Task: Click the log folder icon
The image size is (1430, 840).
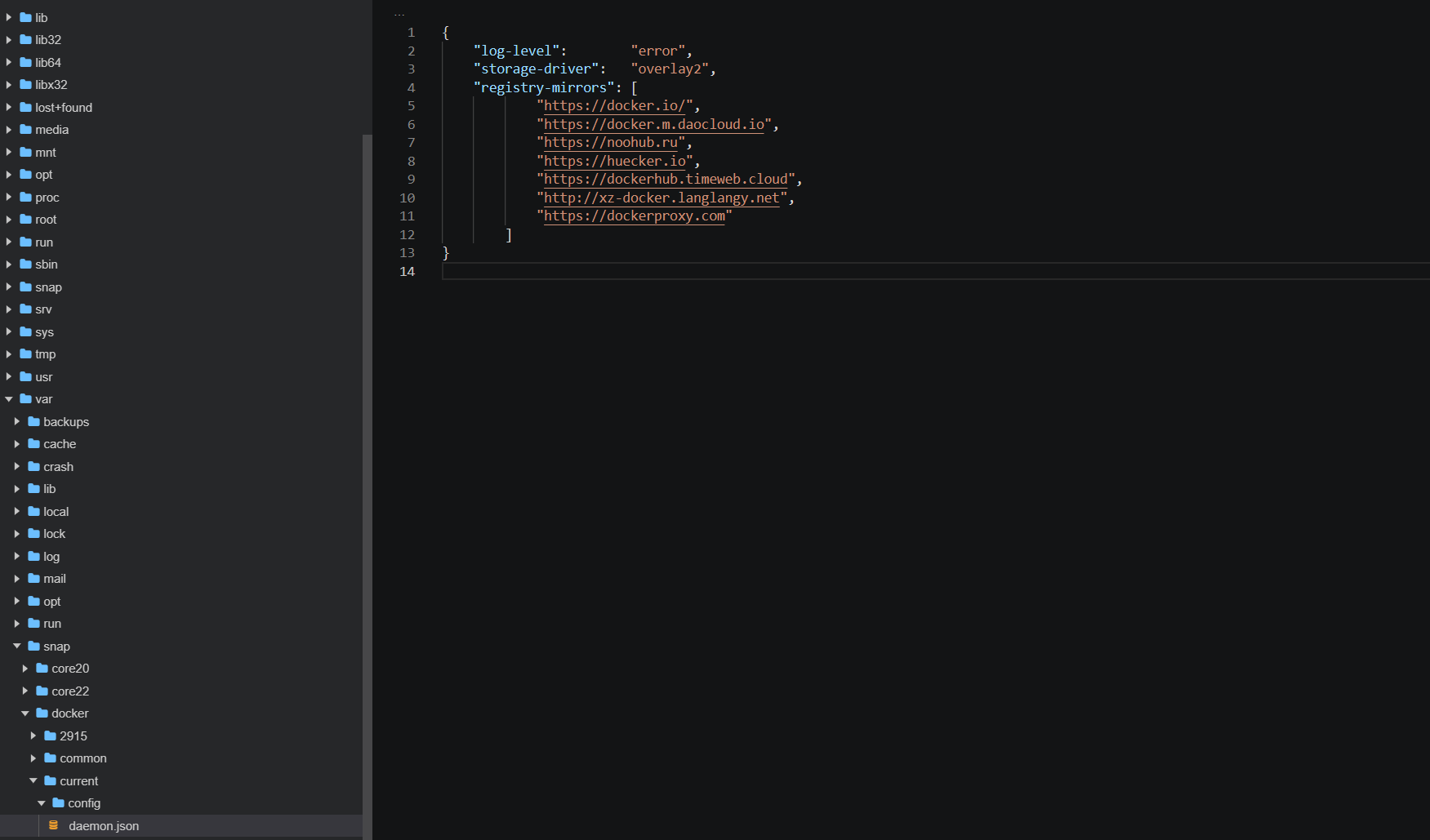Action: (33, 556)
